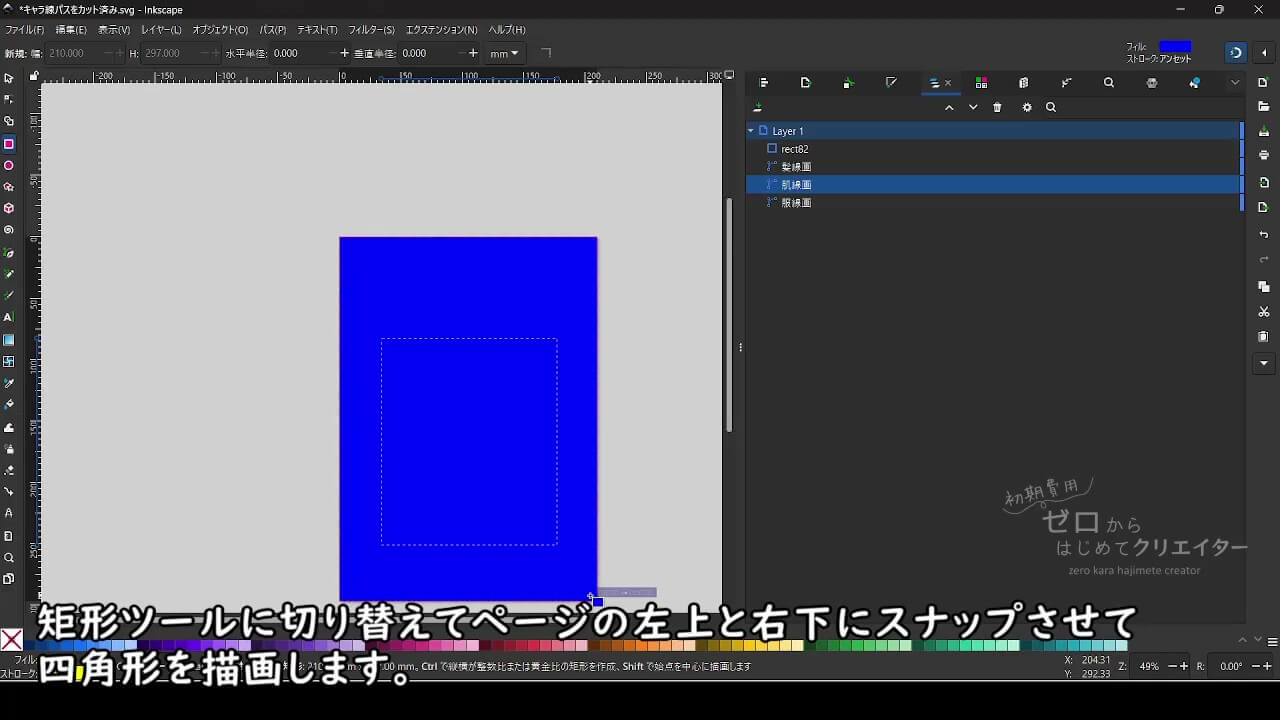Open the フィルター(S) menu
Viewport: 1280px width, 720px height.
point(371,30)
